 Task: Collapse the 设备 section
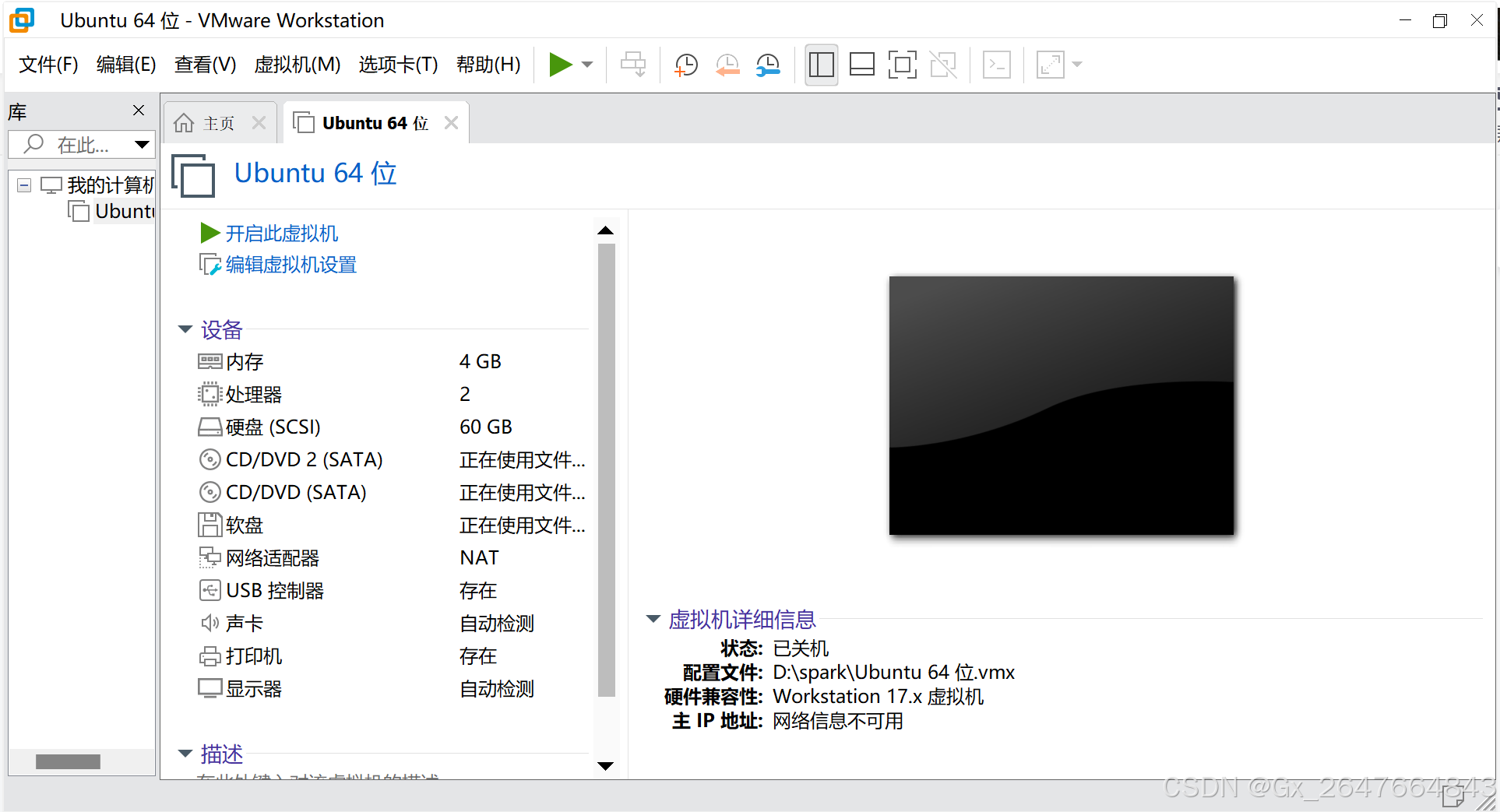185,329
